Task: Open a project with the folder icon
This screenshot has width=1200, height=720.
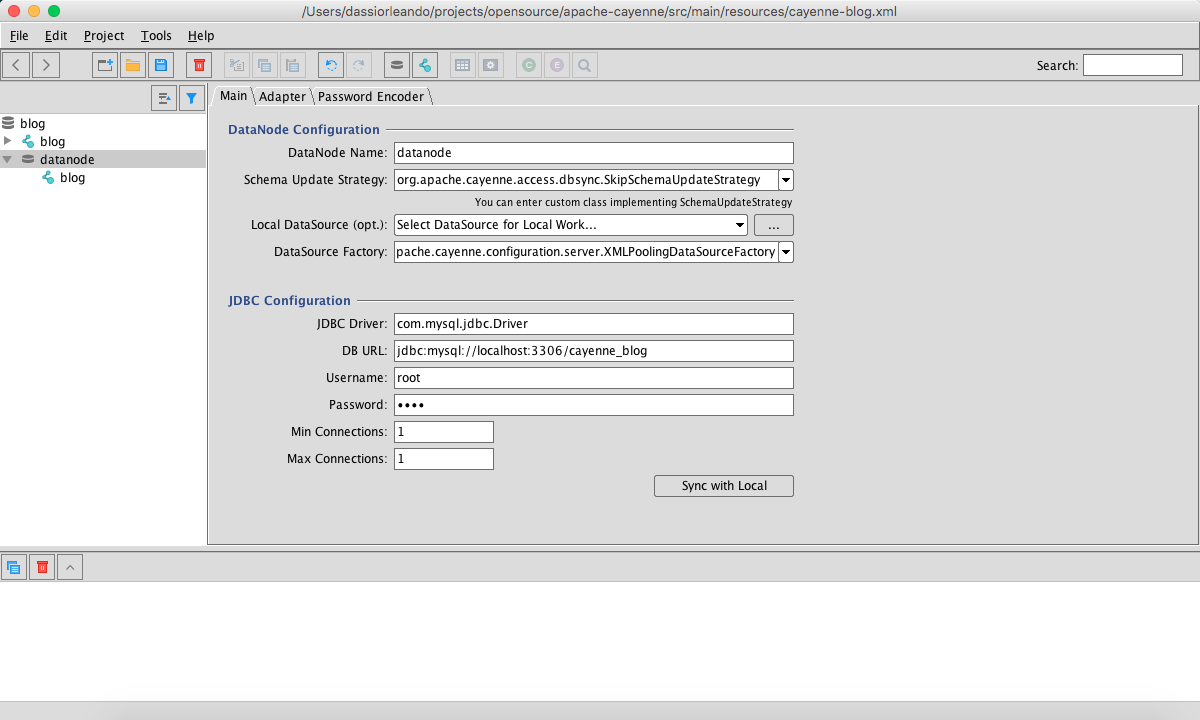Action: pyautogui.click(x=132, y=65)
